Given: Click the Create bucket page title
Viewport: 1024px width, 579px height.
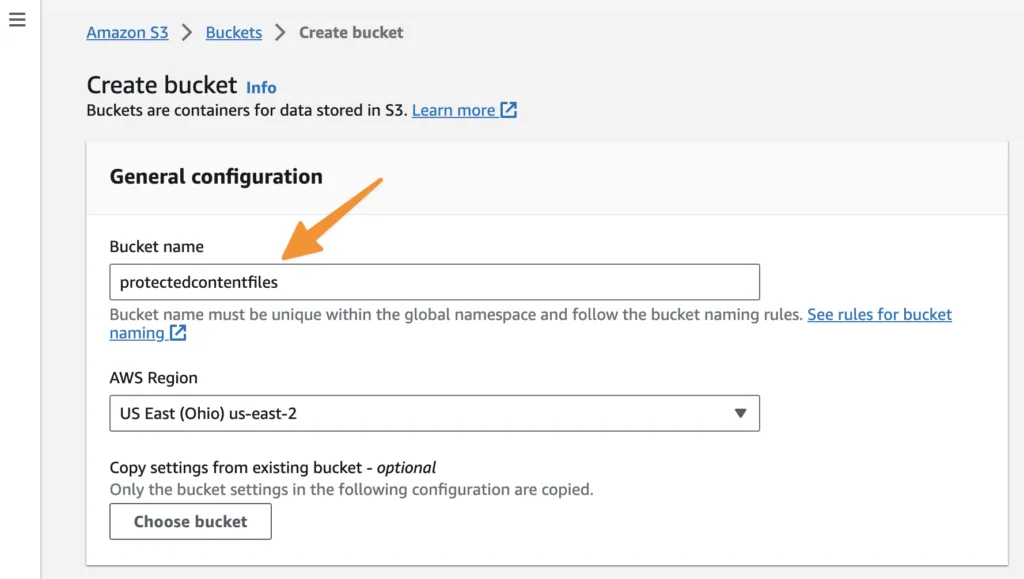Looking at the screenshot, I should point(162,86).
